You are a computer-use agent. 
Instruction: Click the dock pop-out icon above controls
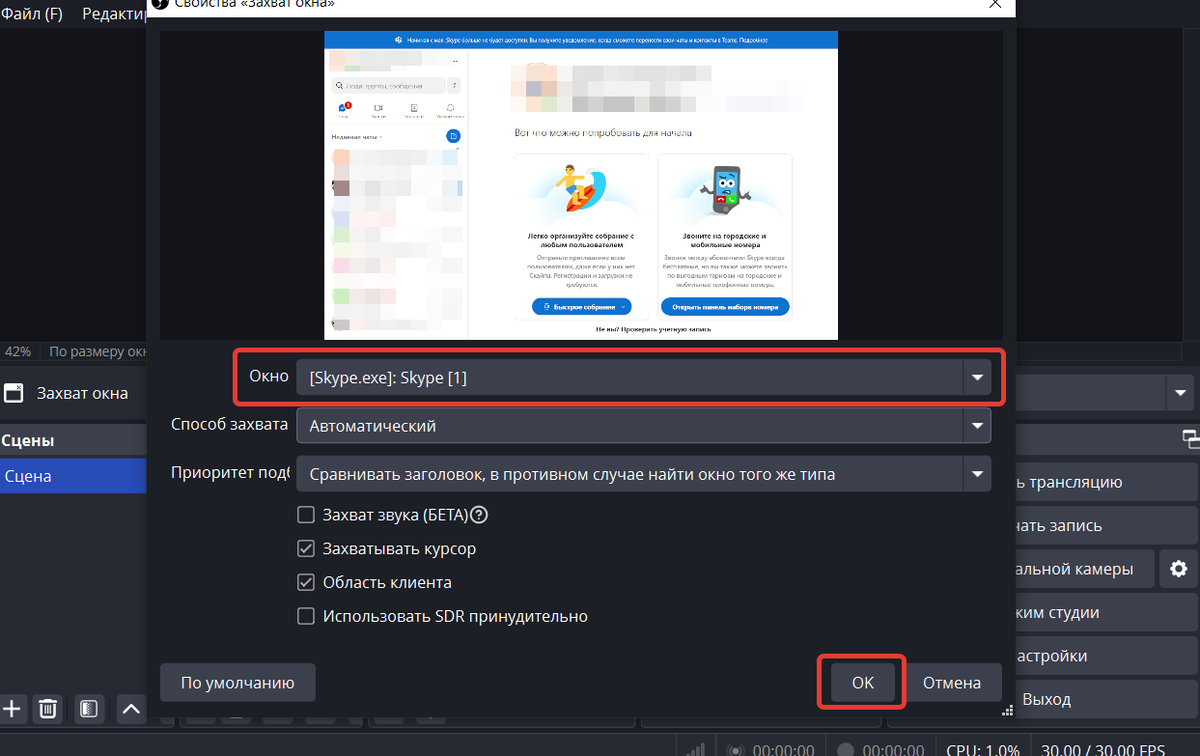pyautogui.click(x=1190, y=437)
